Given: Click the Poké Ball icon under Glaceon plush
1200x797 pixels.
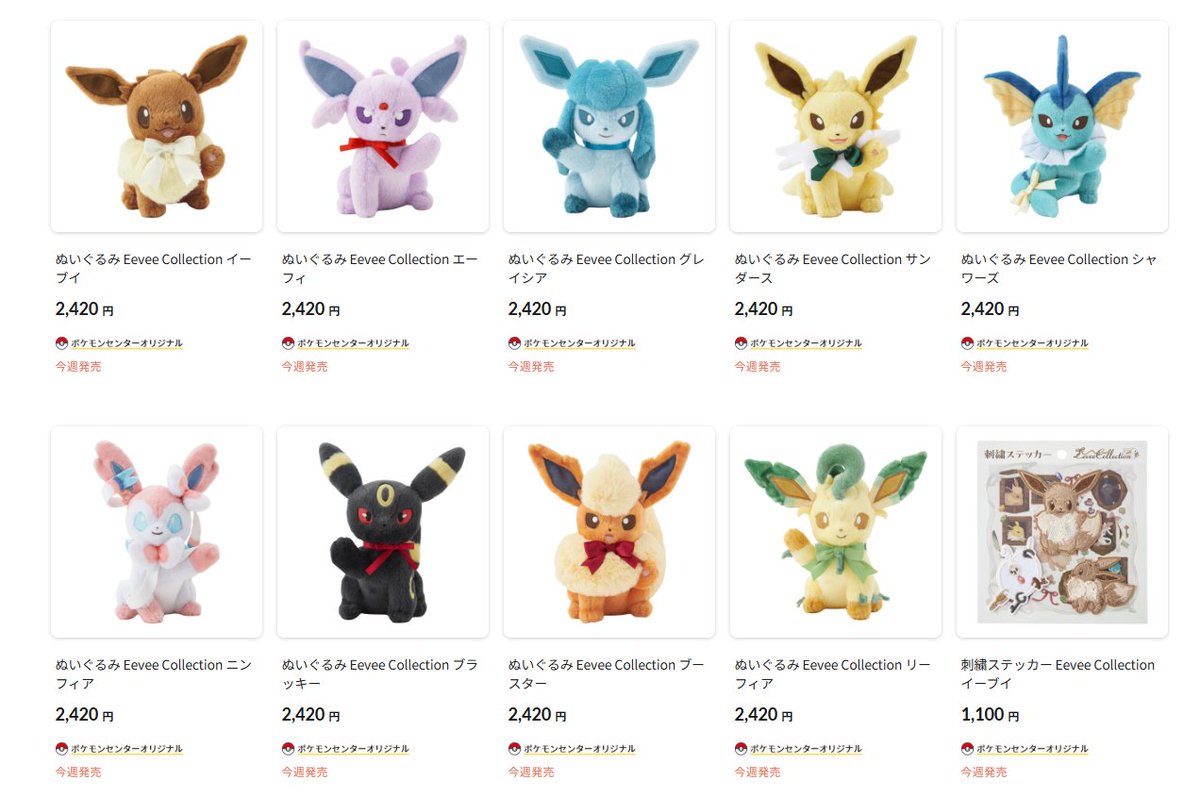Looking at the screenshot, I should click(x=514, y=342).
